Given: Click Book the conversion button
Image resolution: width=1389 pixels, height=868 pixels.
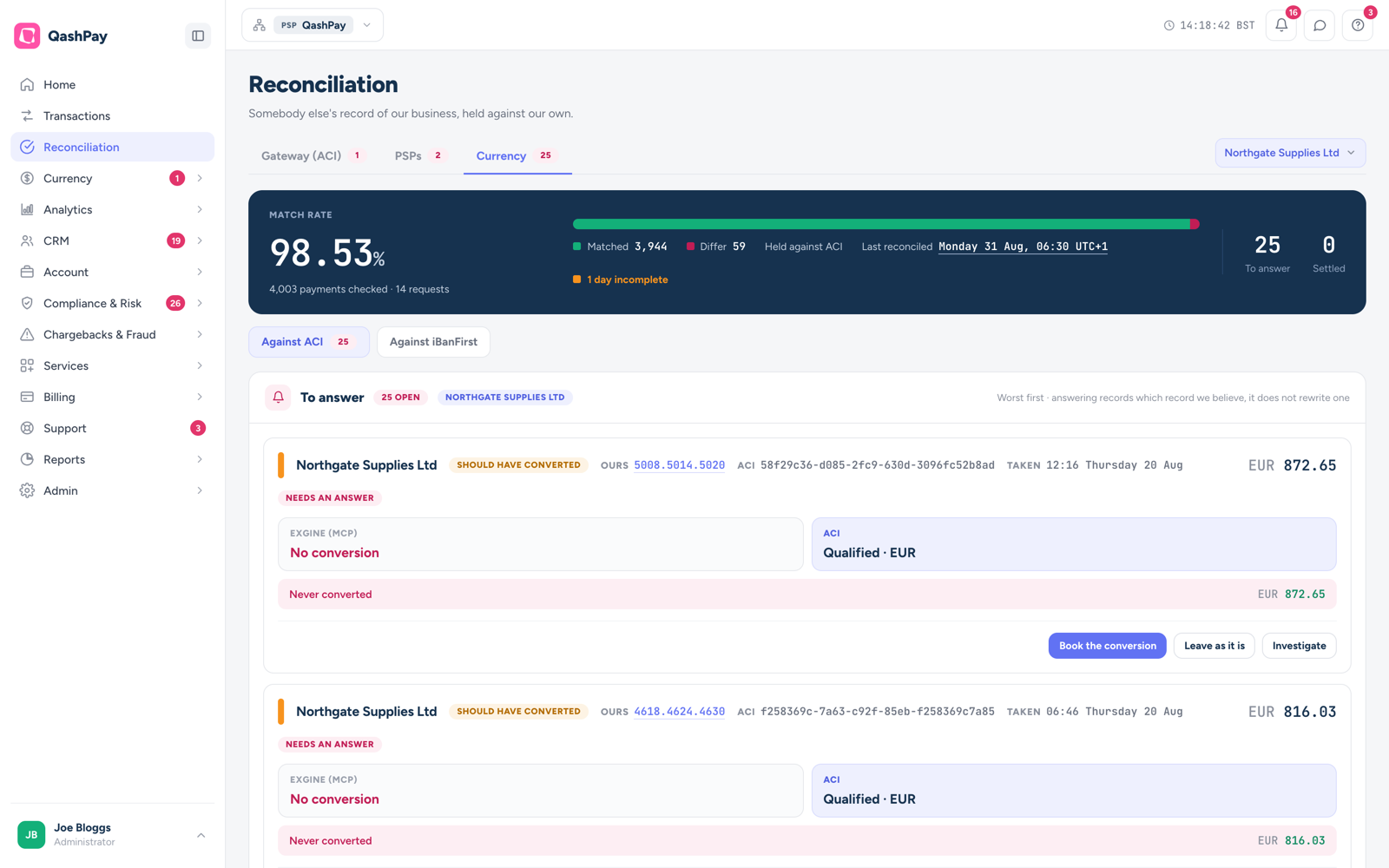Looking at the screenshot, I should [x=1107, y=646].
